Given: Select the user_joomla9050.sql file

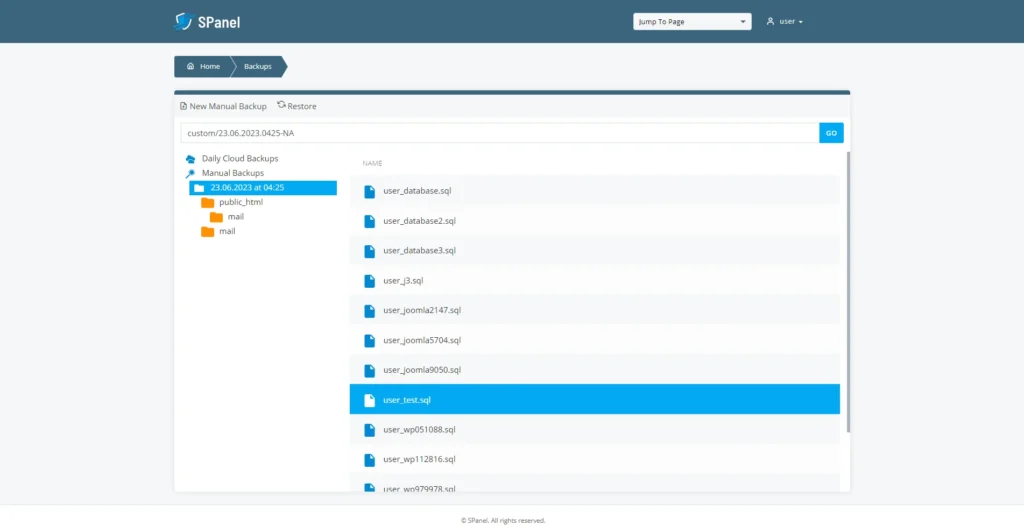Looking at the screenshot, I should click(594, 369).
